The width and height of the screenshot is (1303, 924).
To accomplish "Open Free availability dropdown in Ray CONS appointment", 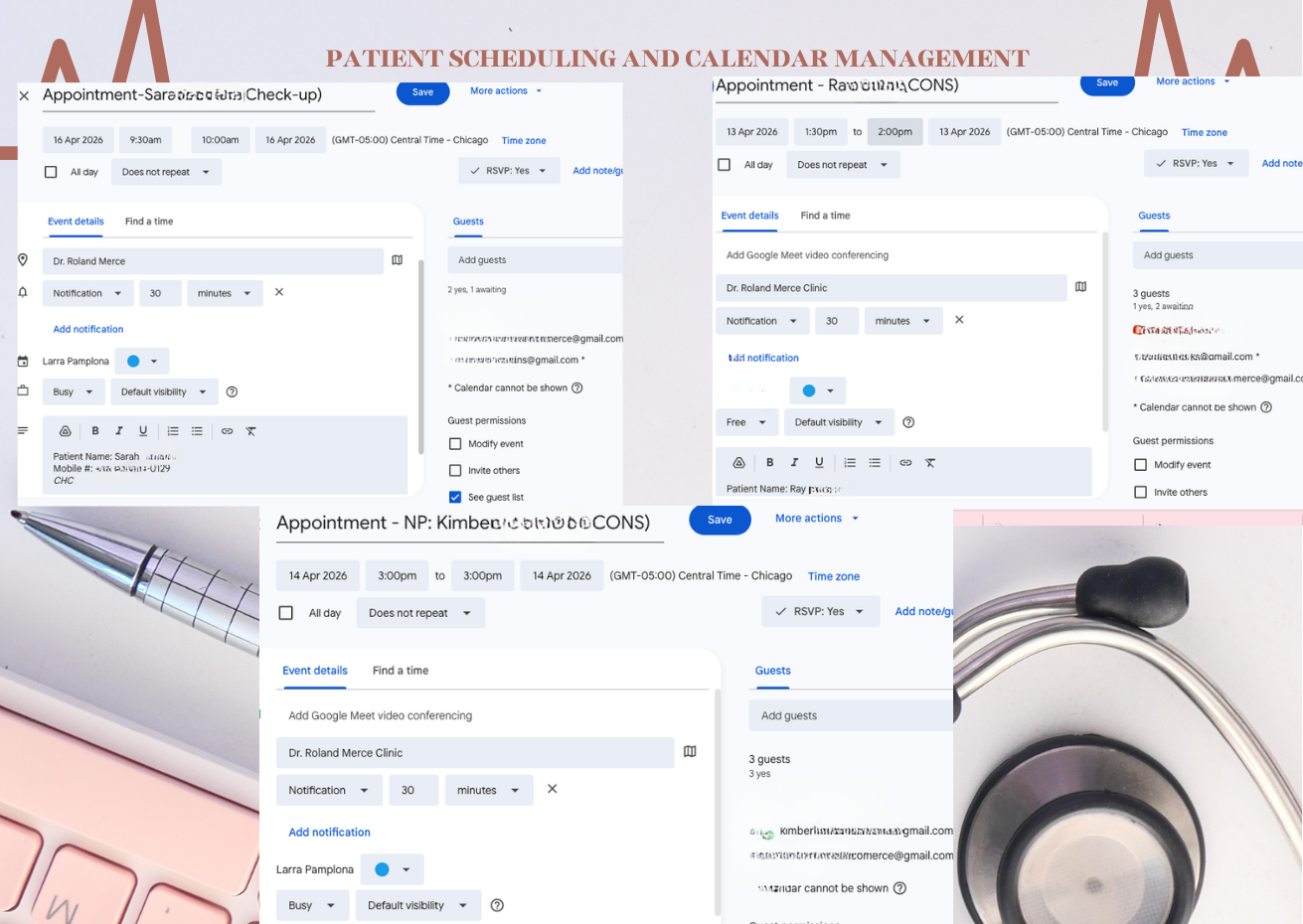I will 746,422.
